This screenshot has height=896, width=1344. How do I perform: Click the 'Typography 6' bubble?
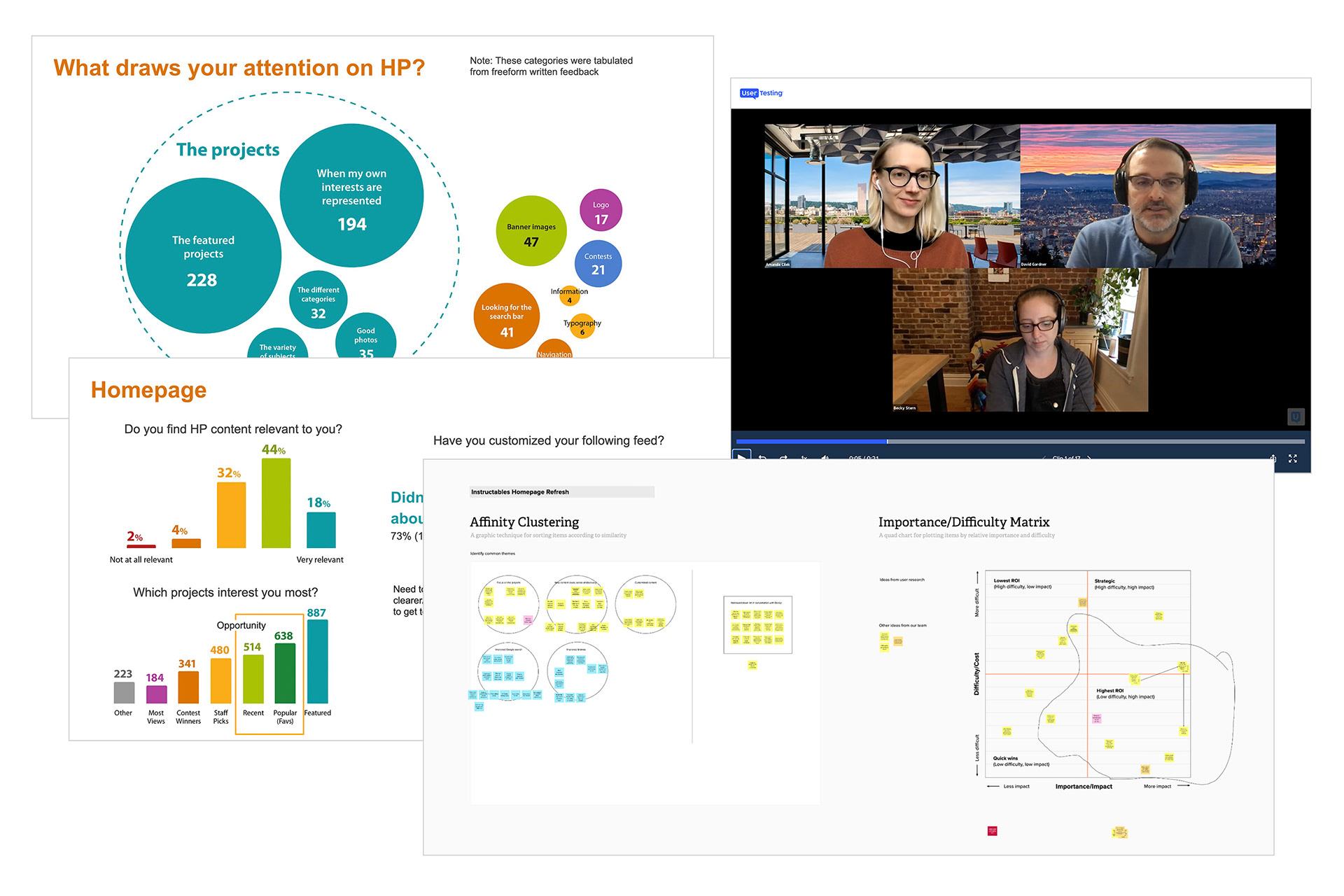582,326
